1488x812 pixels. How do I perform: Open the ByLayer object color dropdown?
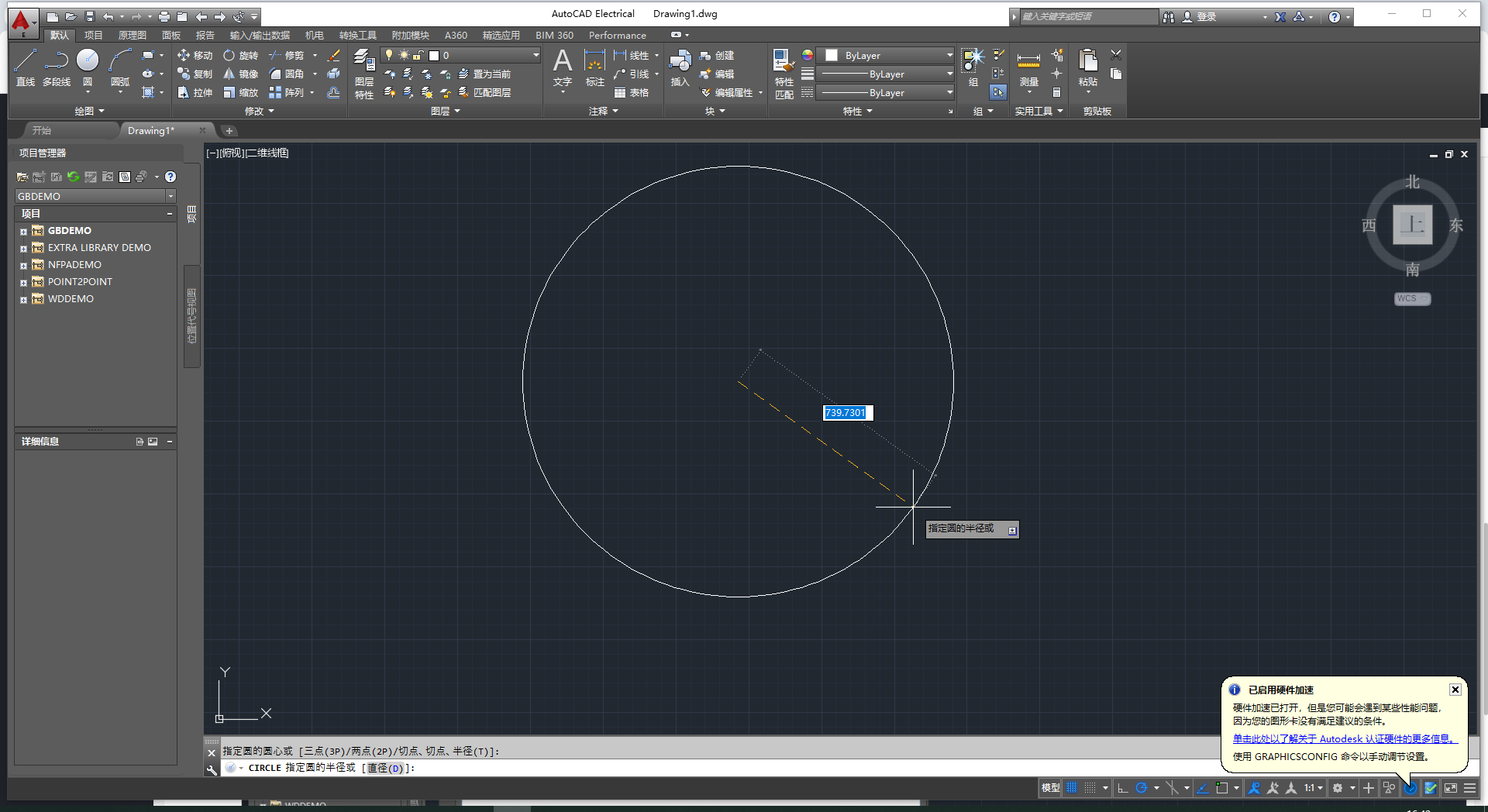pyautogui.click(x=949, y=55)
